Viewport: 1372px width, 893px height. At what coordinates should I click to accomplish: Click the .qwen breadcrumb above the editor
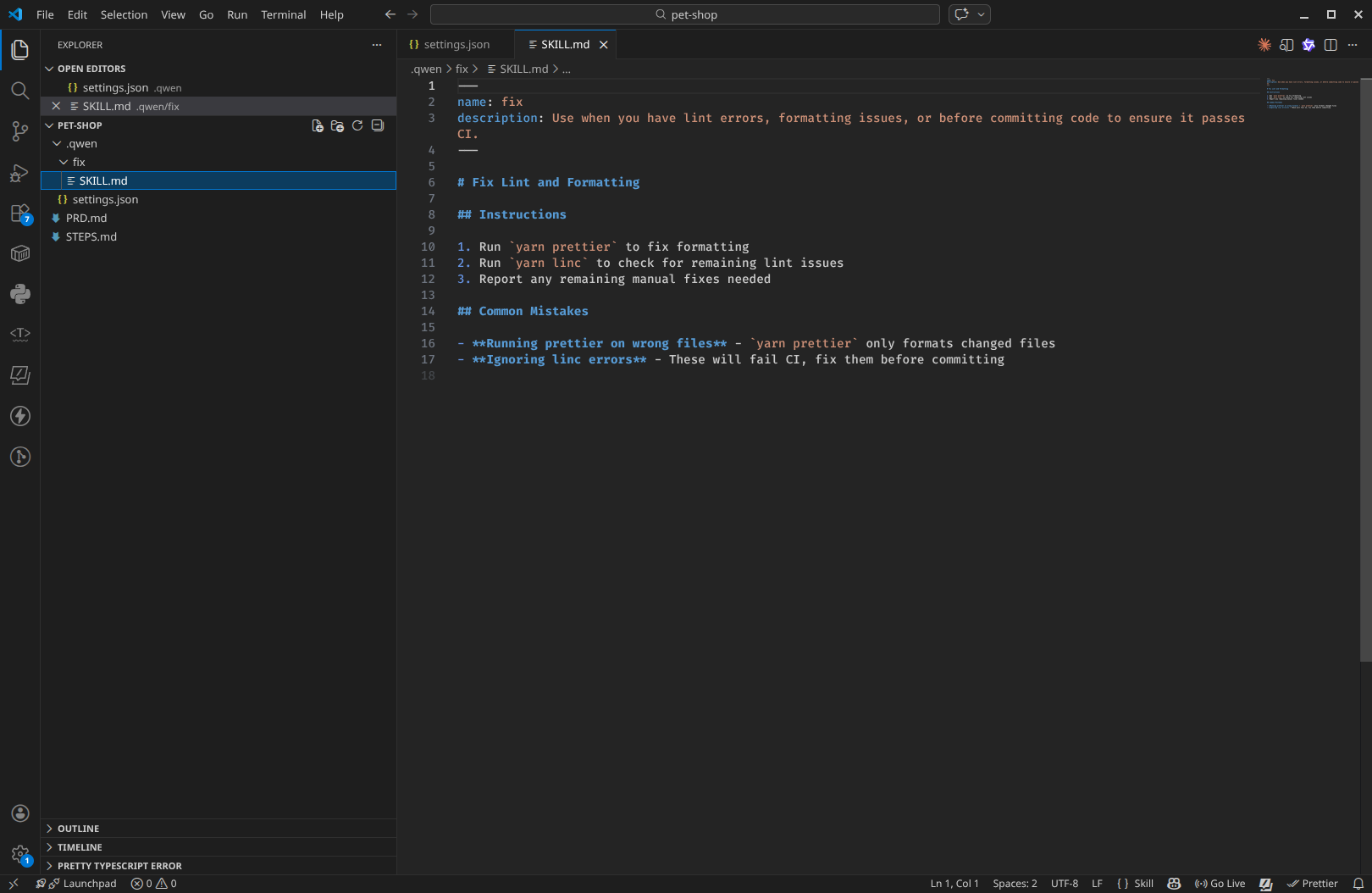426,69
